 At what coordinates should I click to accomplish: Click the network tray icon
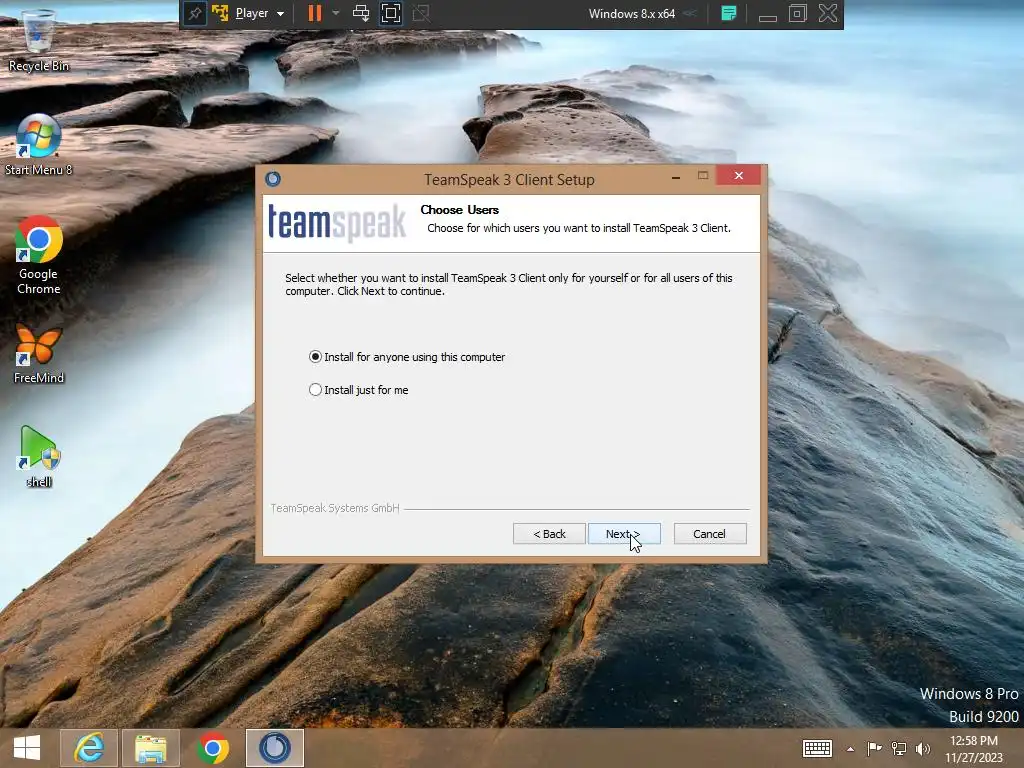pos(899,748)
